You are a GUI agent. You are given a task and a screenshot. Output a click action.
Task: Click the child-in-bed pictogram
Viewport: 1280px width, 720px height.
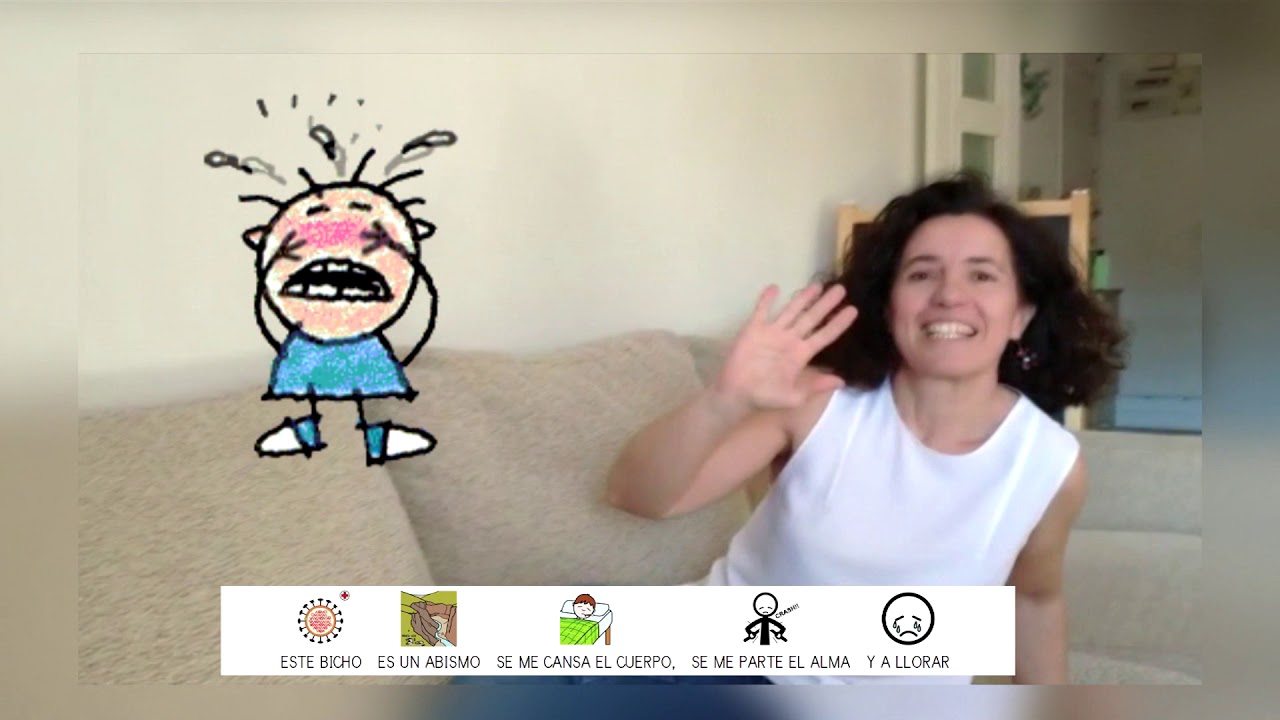coord(585,619)
